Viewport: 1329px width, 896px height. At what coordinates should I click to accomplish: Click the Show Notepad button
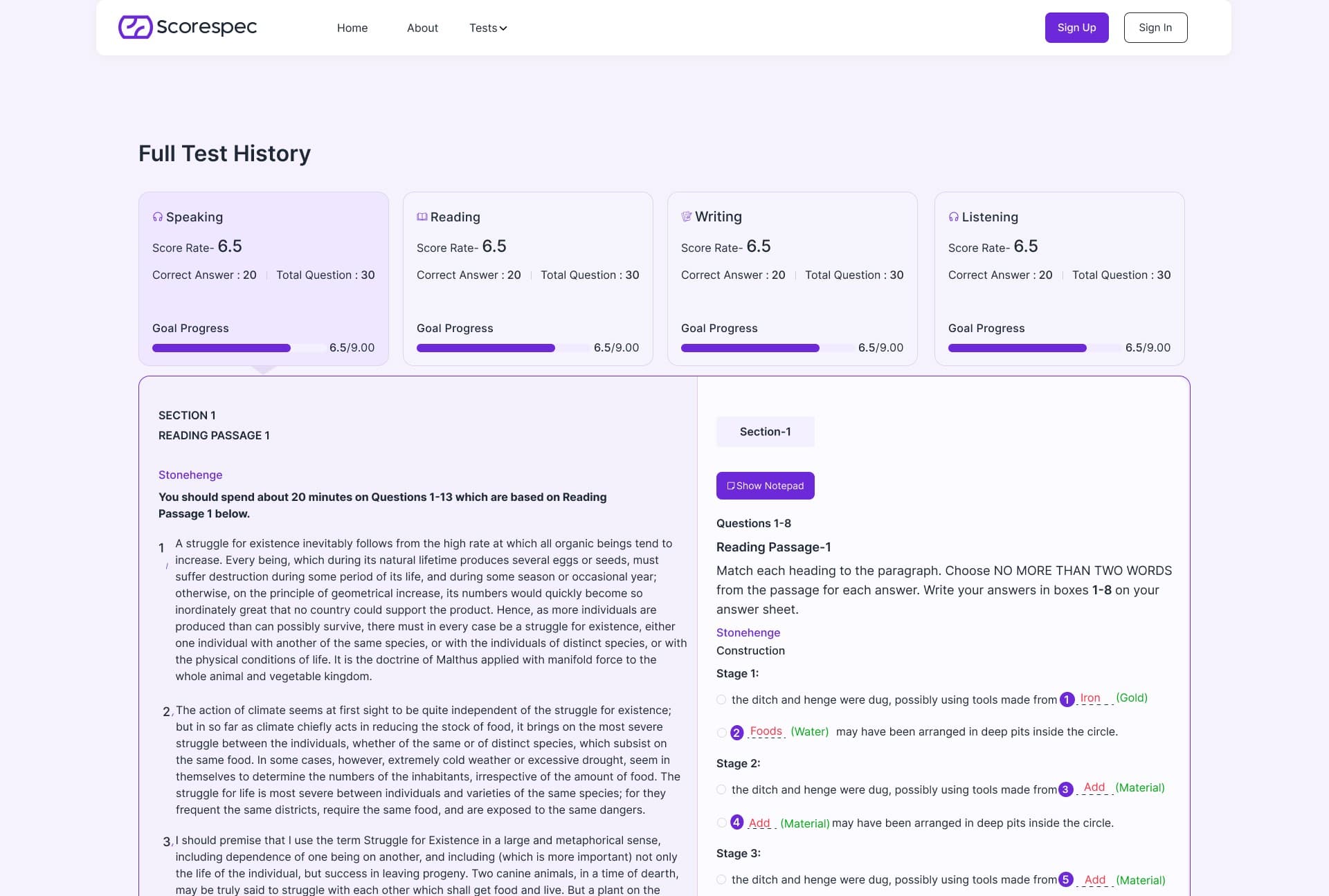765,486
